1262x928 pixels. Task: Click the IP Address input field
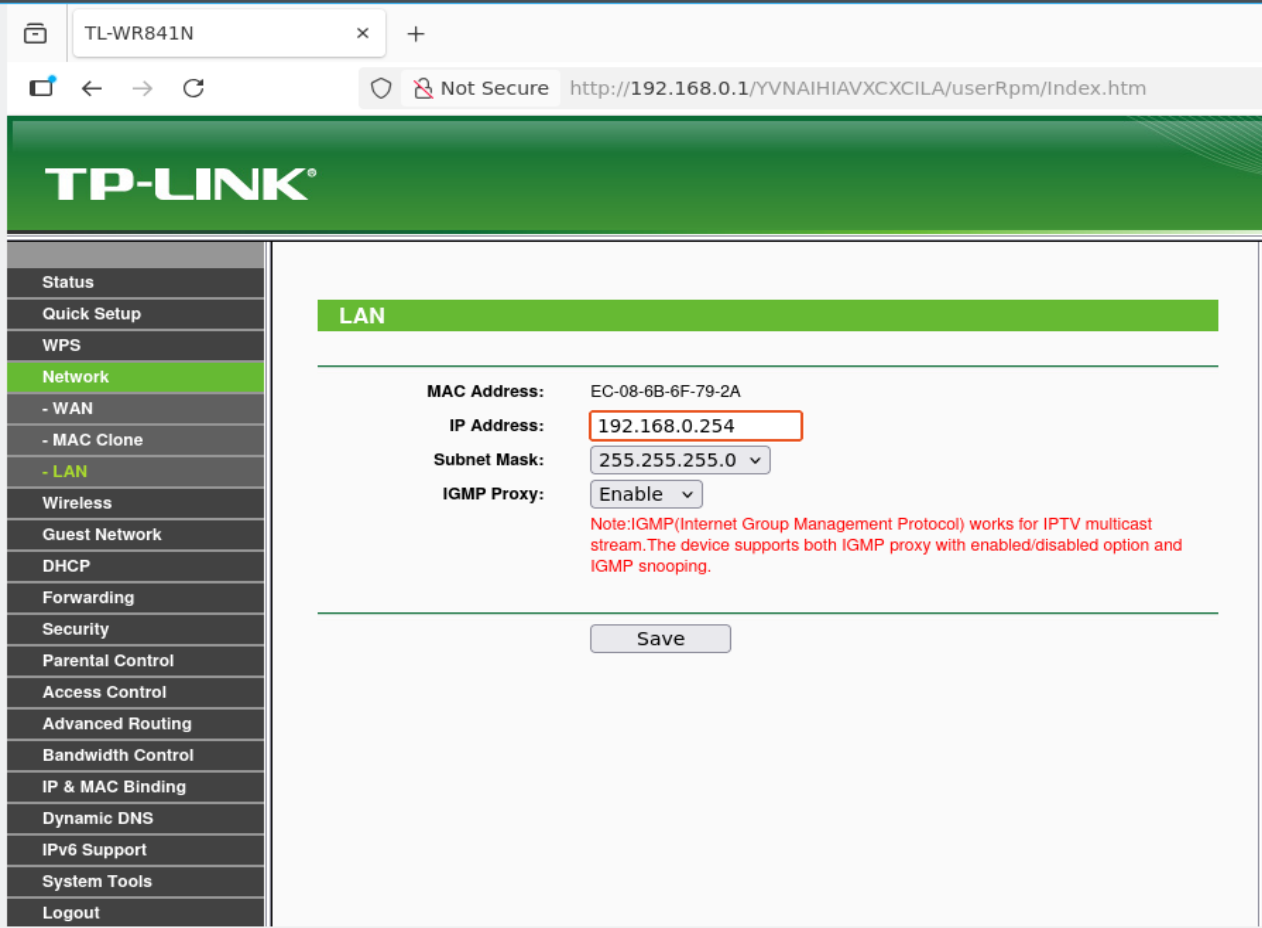(x=695, y=426)
